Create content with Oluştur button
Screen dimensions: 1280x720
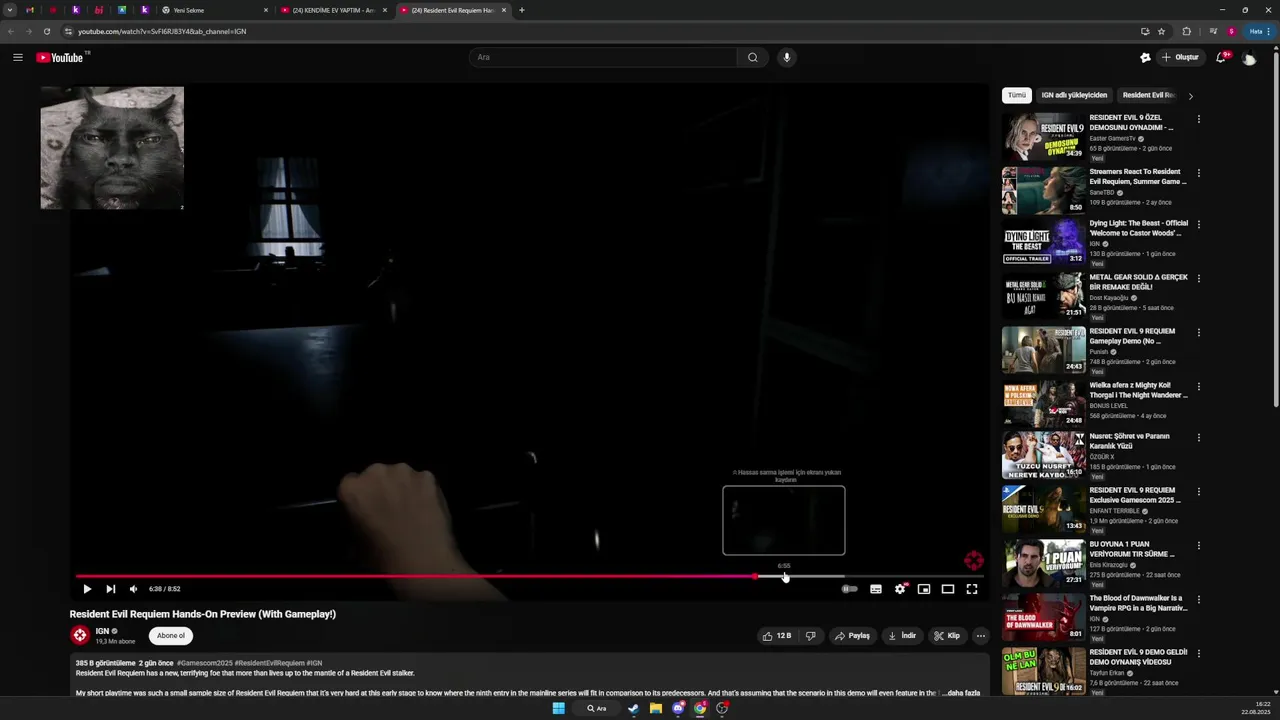[x=1180, y=57]
